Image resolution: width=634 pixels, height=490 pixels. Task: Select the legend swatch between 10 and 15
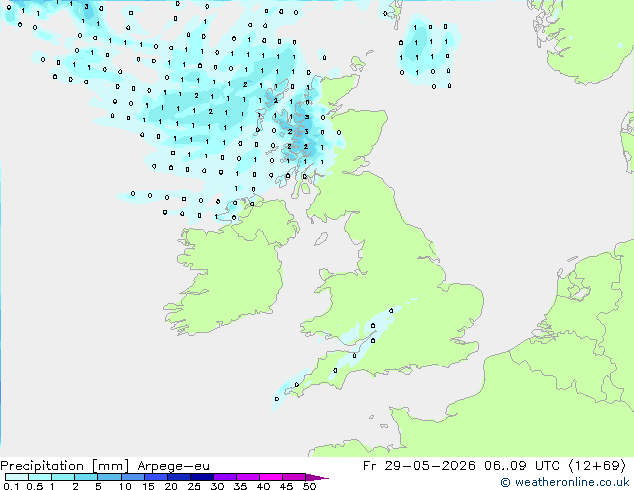pyautogui.click(x=133, y=477)
